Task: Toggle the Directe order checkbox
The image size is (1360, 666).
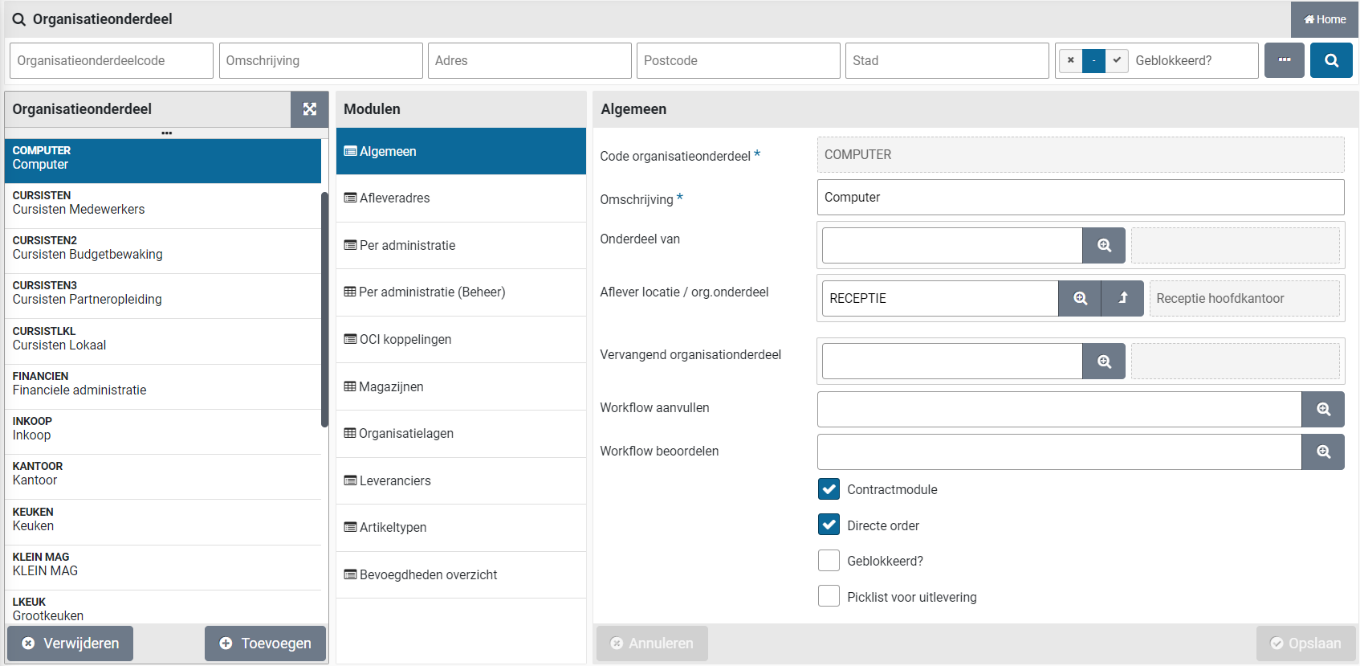Action: pos(828,525)
